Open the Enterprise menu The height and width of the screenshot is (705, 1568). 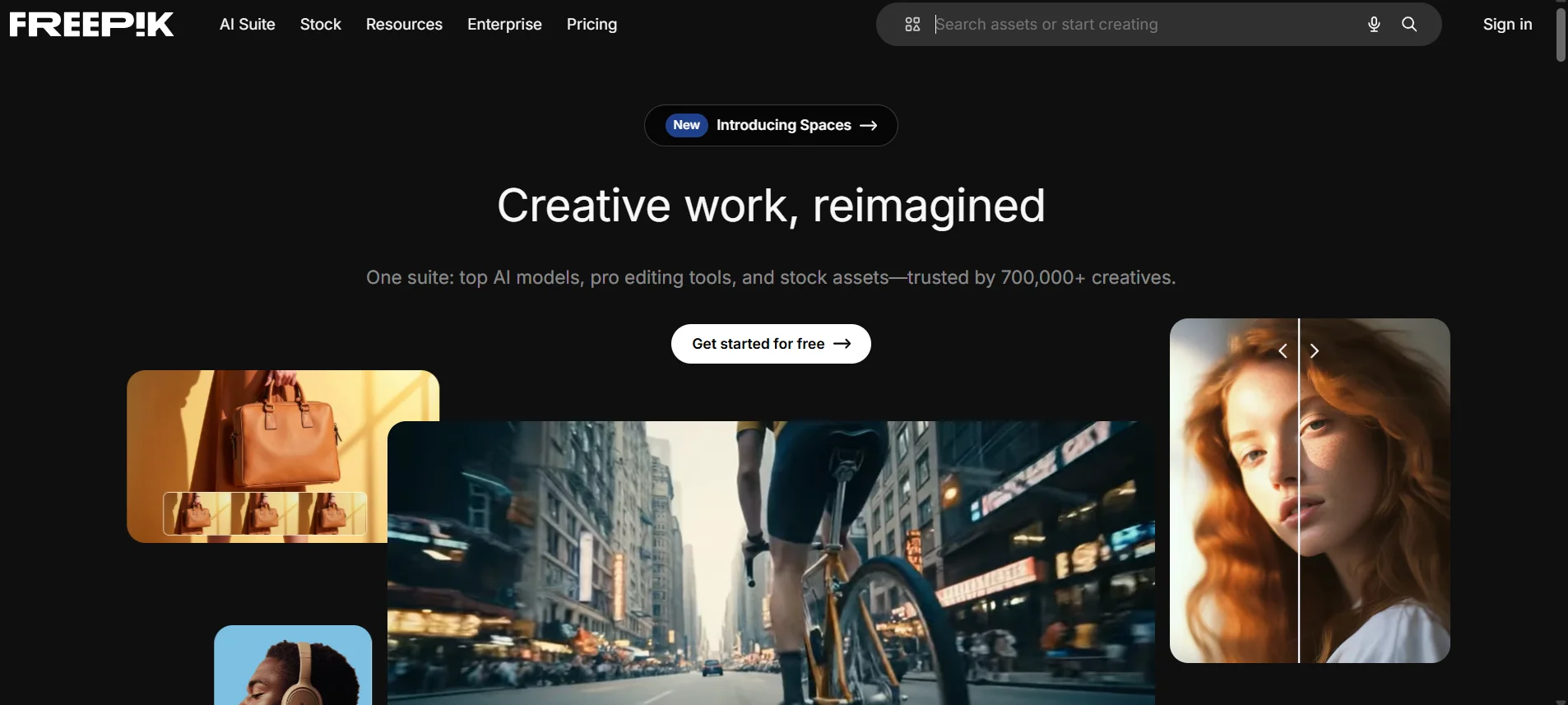click(x=504, y=25)
